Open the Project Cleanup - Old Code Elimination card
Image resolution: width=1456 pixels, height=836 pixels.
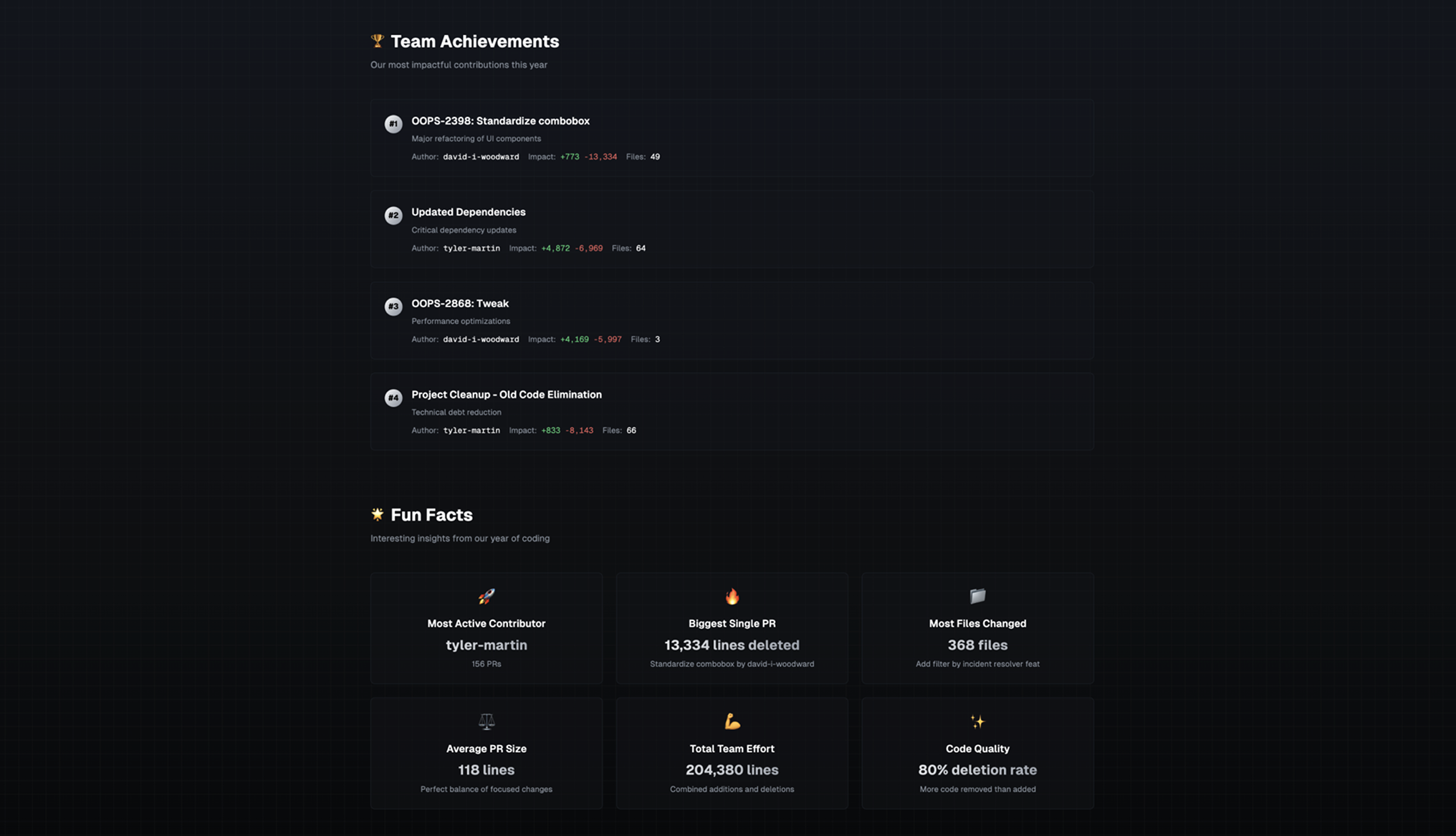pyautogui.click(x=506, y=394)
